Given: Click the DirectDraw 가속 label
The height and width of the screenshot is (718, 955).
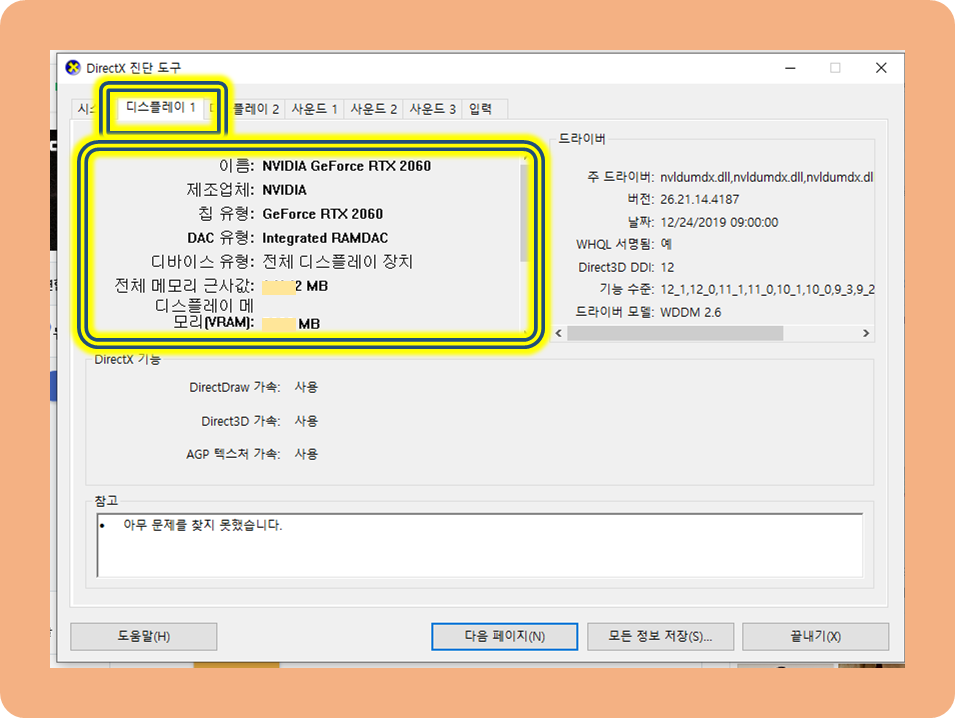Looking at the screenshot, I should 234,387.
